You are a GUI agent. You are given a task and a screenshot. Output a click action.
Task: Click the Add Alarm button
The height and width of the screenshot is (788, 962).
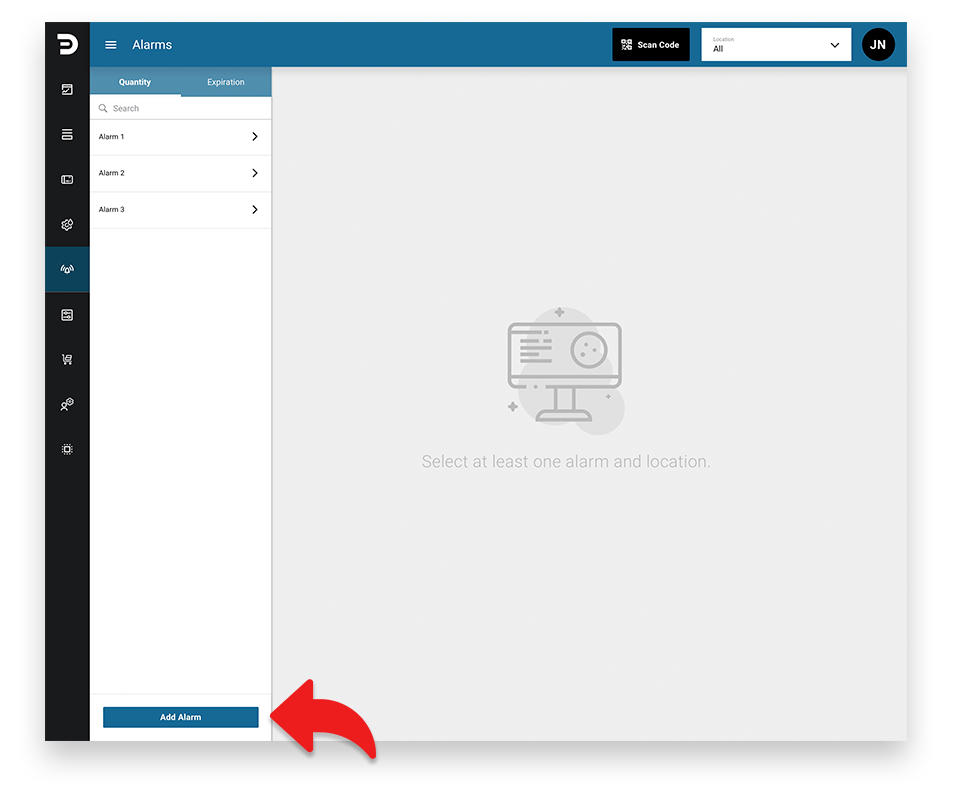click(x=180, y=717)
